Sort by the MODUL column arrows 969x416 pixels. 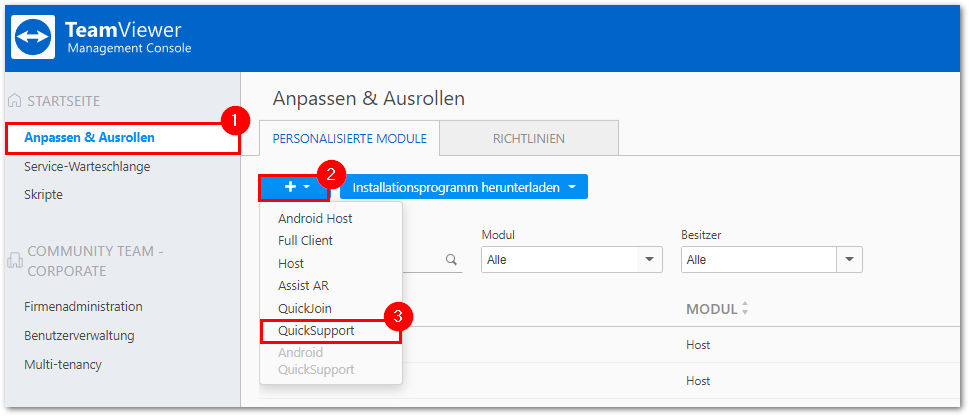(x=744, y=308)
